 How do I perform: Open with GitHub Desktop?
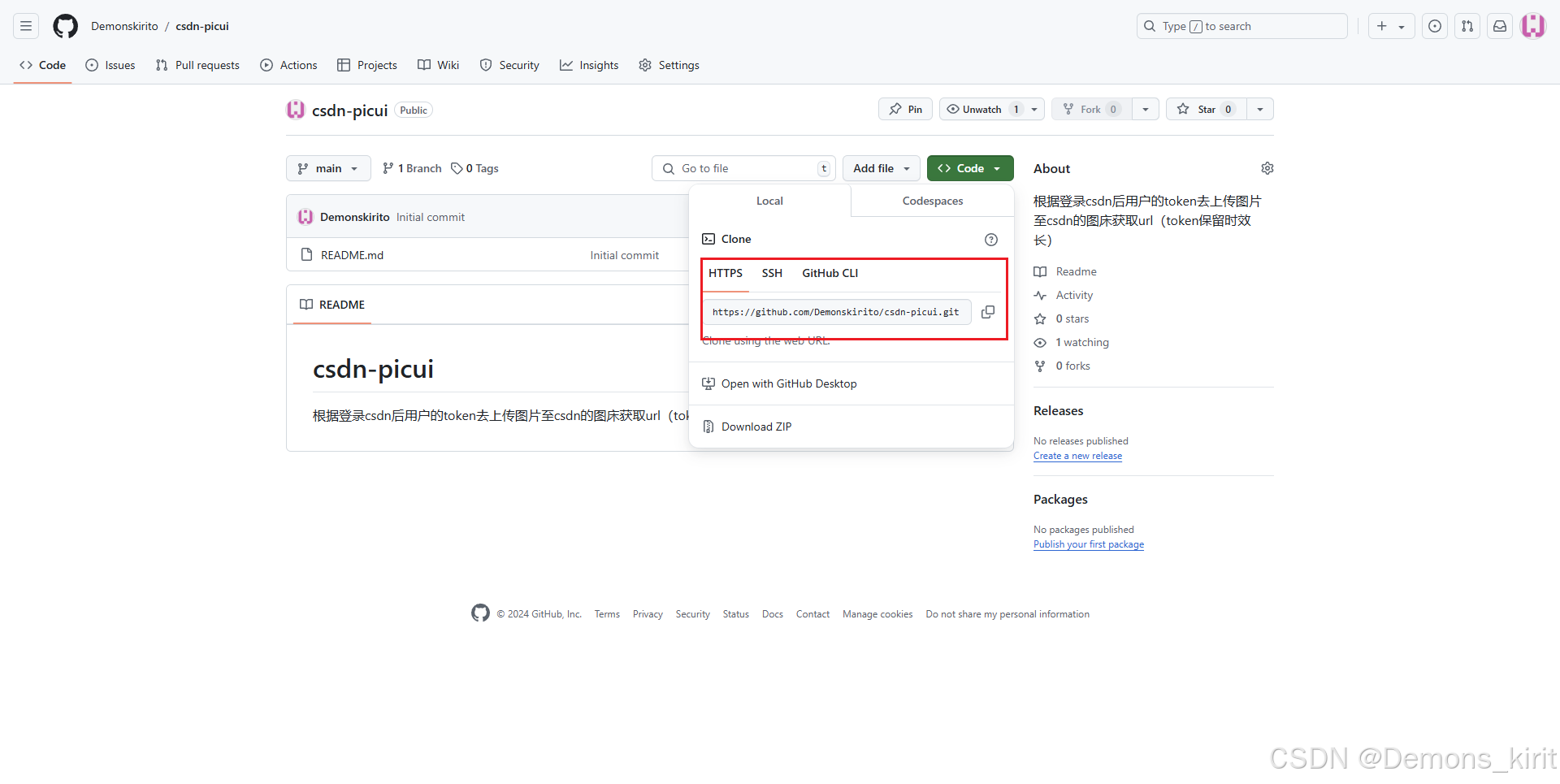[x=779, y=383]
